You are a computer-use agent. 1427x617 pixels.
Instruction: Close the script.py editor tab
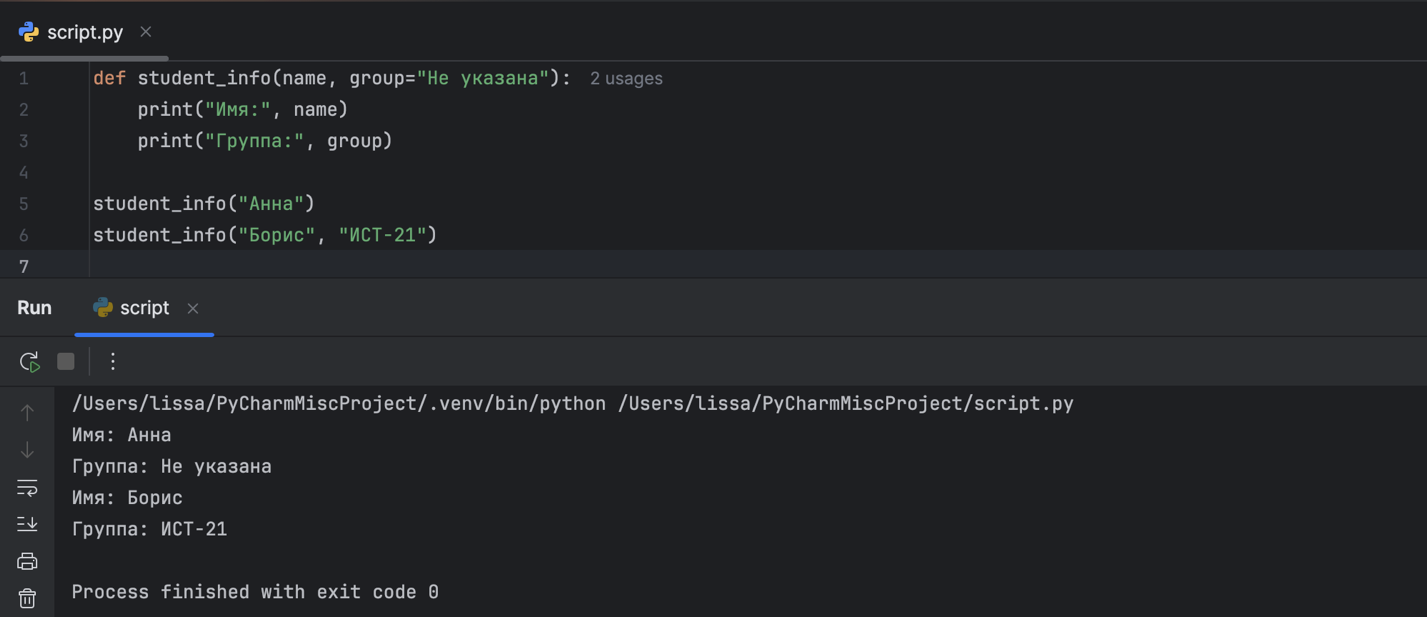pyautogui.click(x=146, y=32)
